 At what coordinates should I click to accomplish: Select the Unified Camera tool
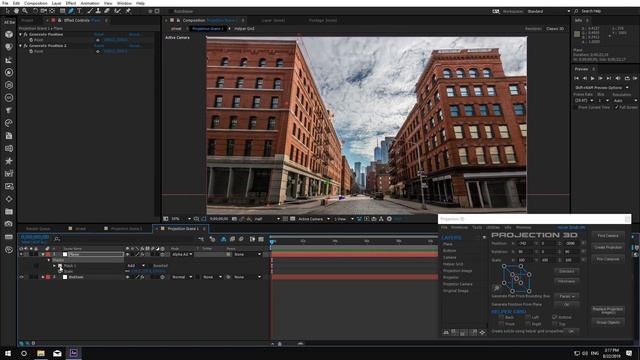(x=43, y=11)
